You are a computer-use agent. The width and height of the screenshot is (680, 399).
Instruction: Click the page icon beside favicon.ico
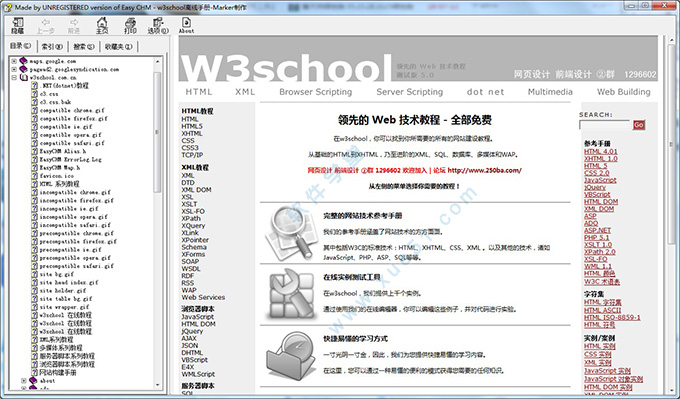[34, 176]
